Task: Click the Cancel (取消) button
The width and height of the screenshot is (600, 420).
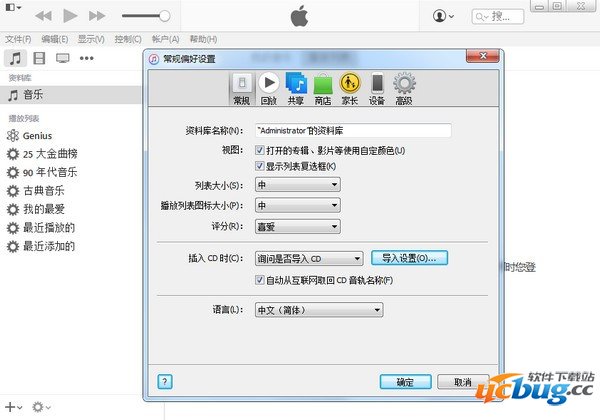Action: (x=463, y=382)
